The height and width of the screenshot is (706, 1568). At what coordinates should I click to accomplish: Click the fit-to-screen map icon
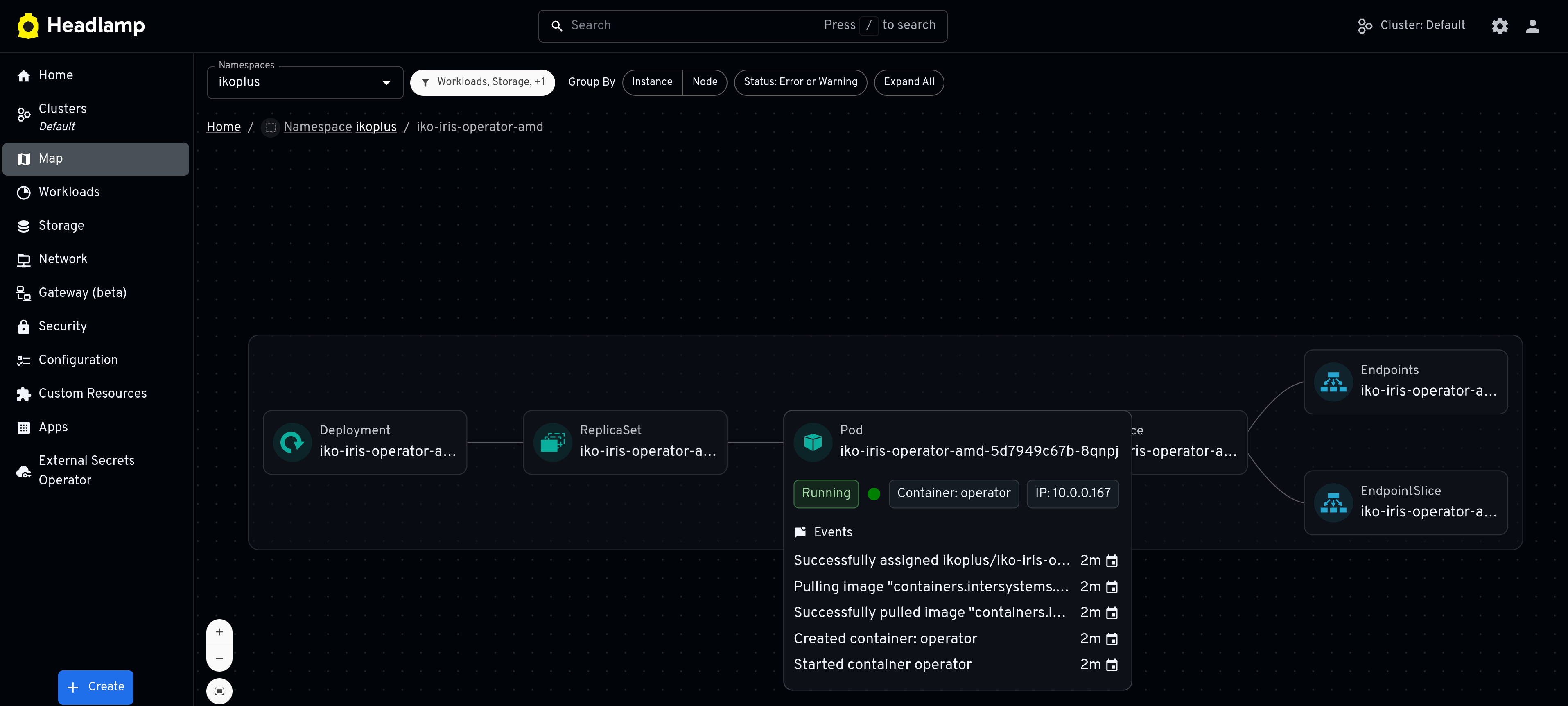click(x=219, y=691)
